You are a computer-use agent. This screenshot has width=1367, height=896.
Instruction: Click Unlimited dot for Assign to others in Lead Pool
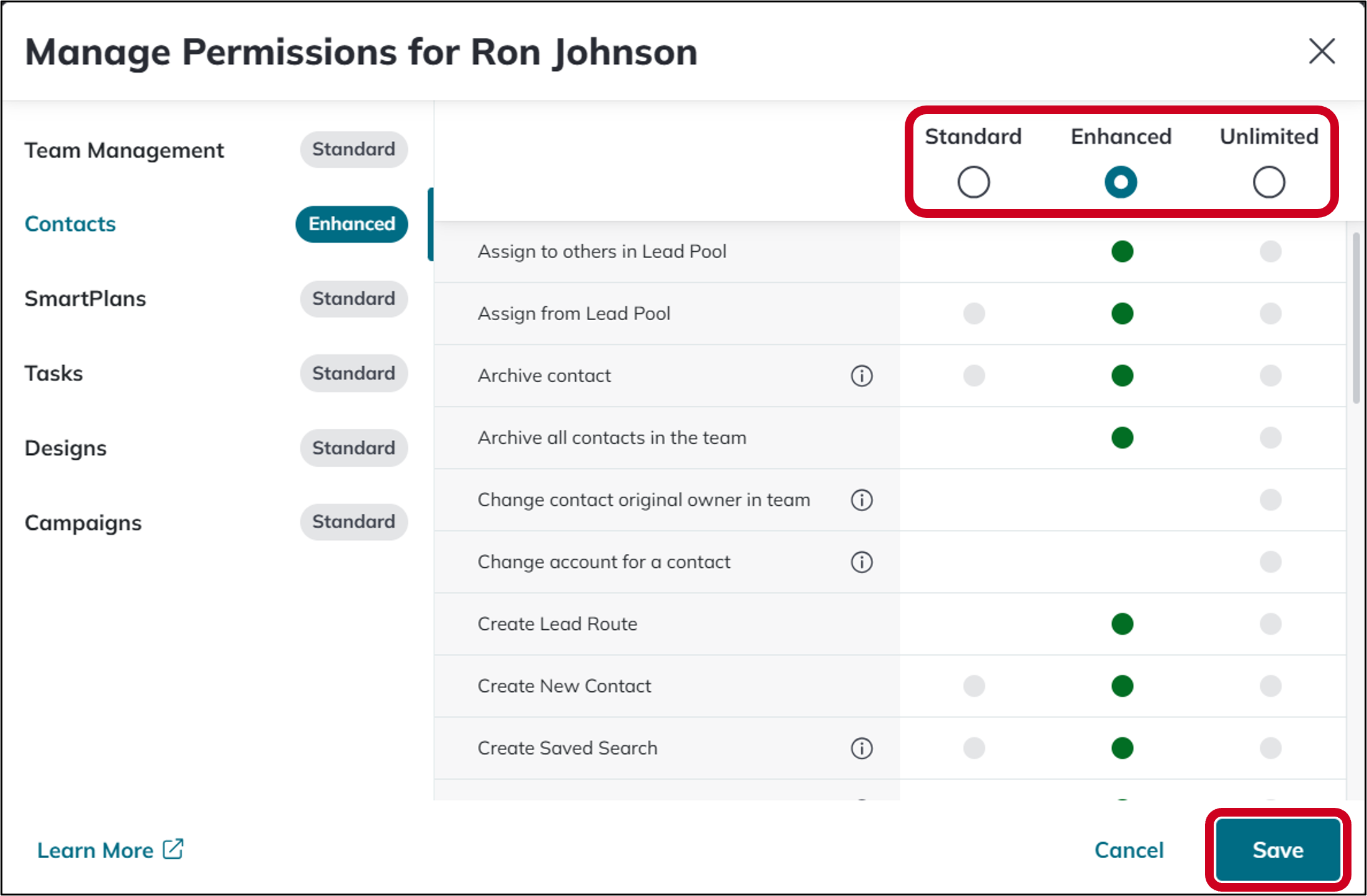coord(1270,251)
